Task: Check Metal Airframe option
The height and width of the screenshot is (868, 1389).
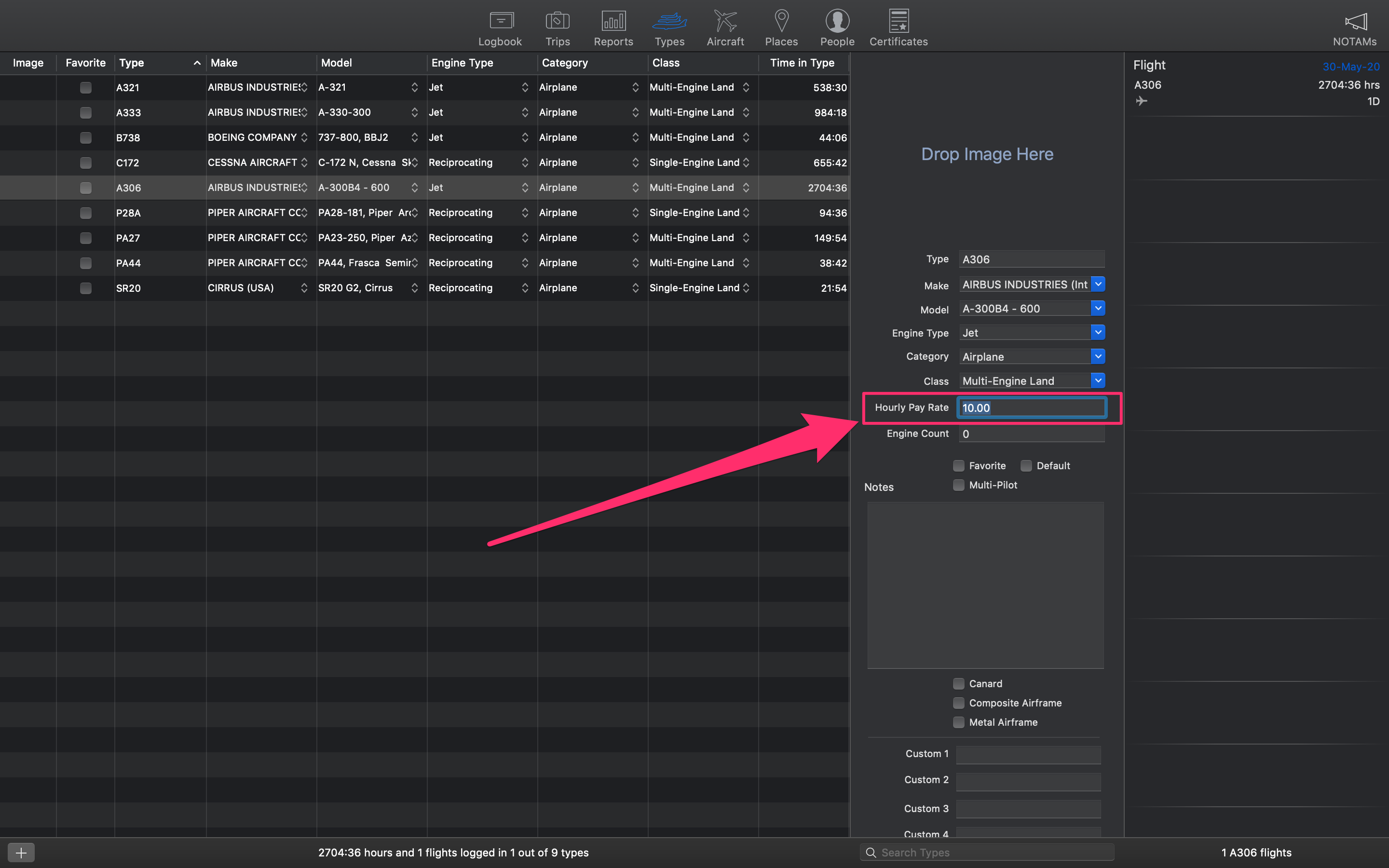Action: pyautogui.click(x=958, y=722)
